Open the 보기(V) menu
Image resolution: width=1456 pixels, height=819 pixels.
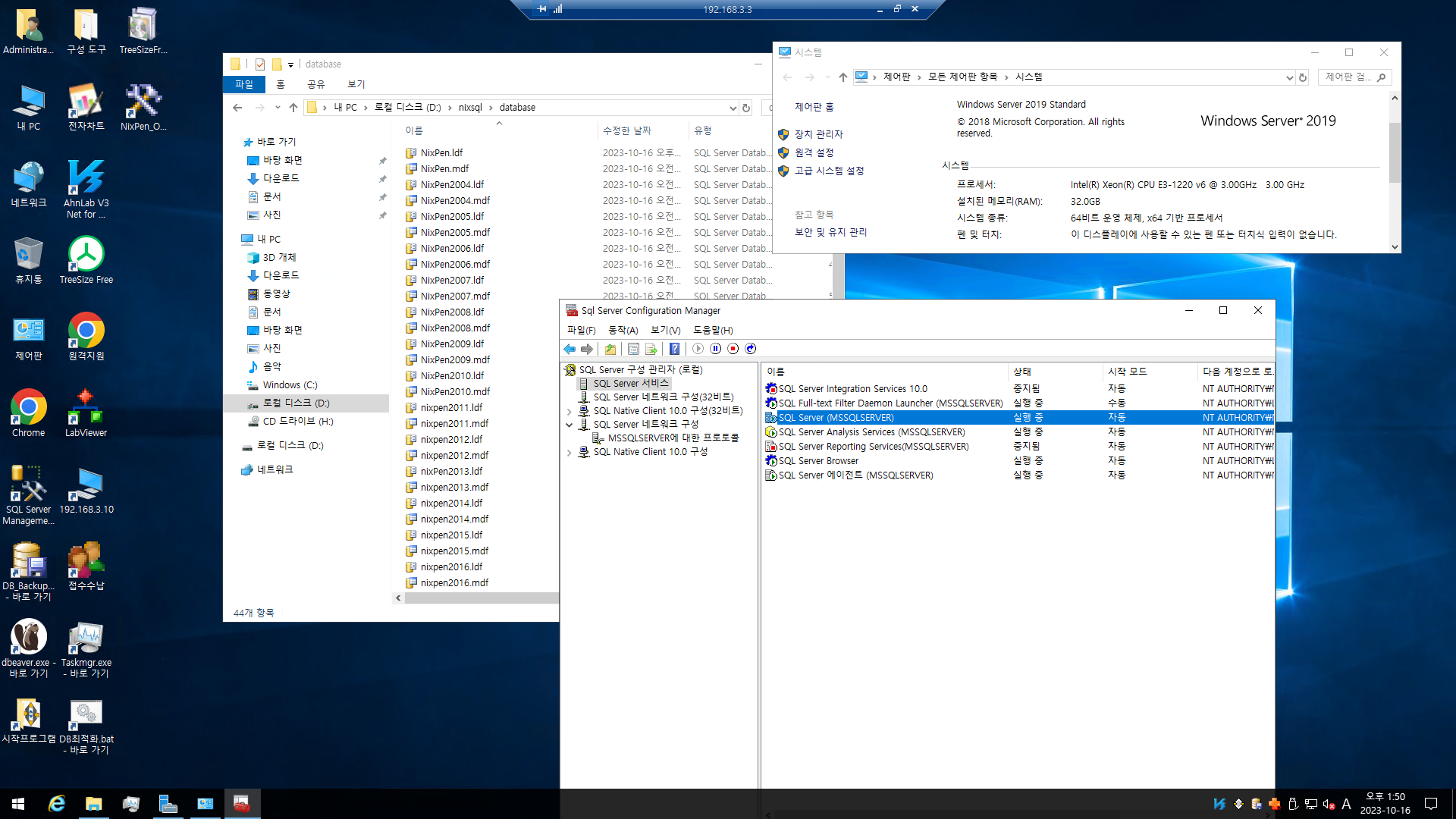click(x=666, y=330)
